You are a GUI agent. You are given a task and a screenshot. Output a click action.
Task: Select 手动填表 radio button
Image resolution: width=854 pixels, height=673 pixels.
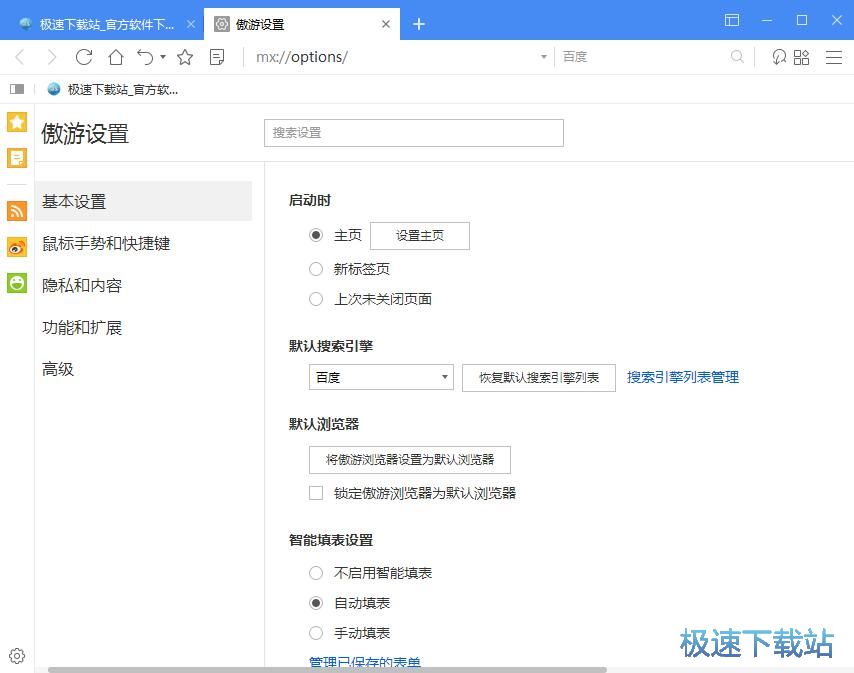pyautogui.click(x=316, y=633)
